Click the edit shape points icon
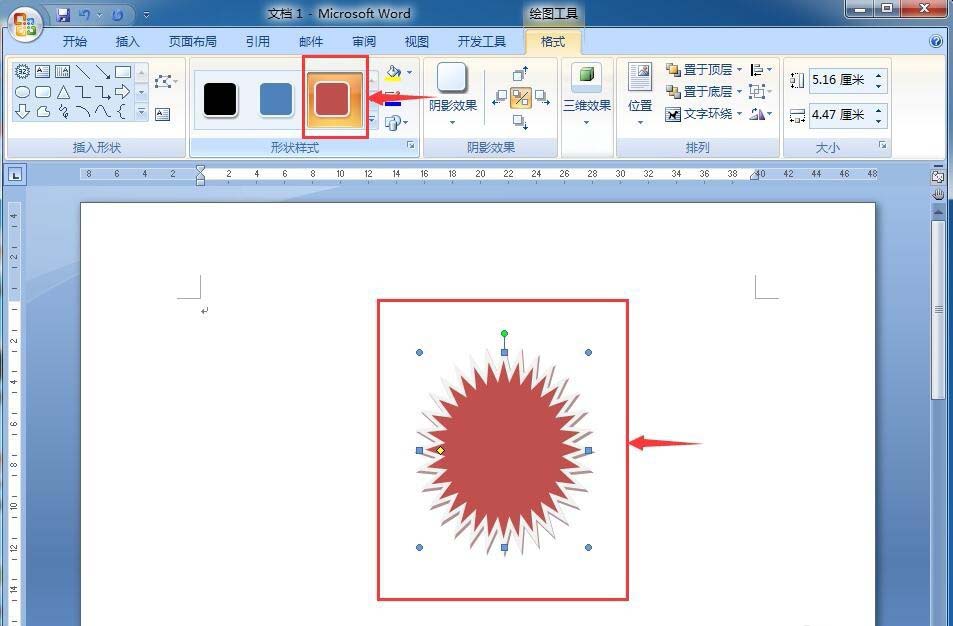 [x=163, y=81]
